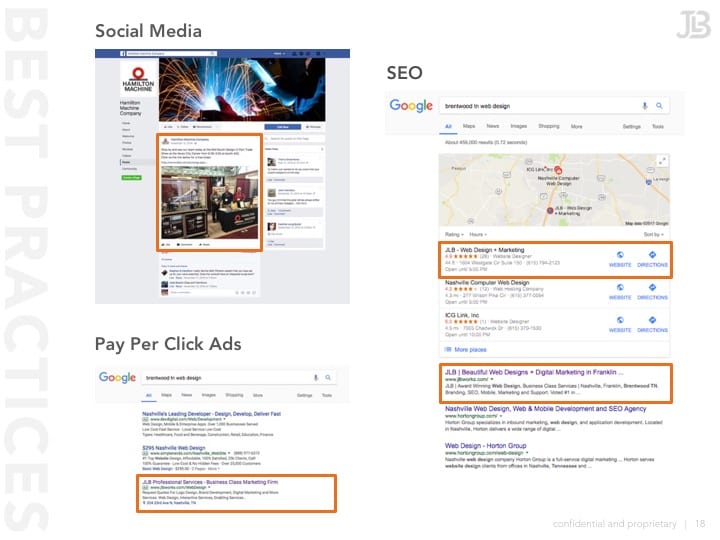Open the Rating filter dropdown
720x540 pixels.
click(455, 235)
